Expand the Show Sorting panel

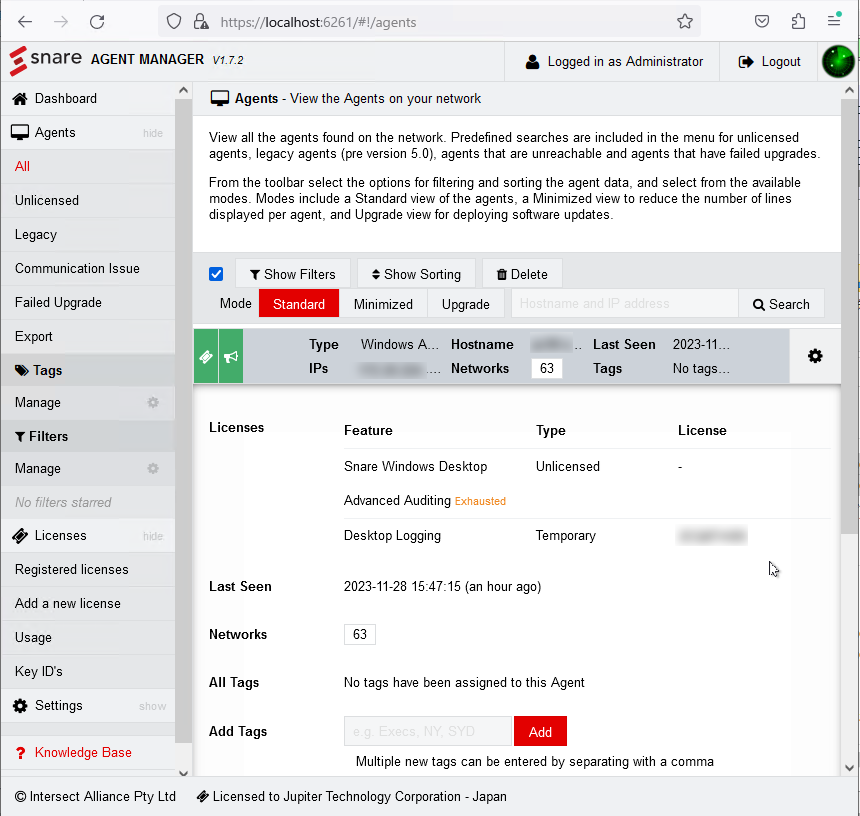[x=416, y=274]
